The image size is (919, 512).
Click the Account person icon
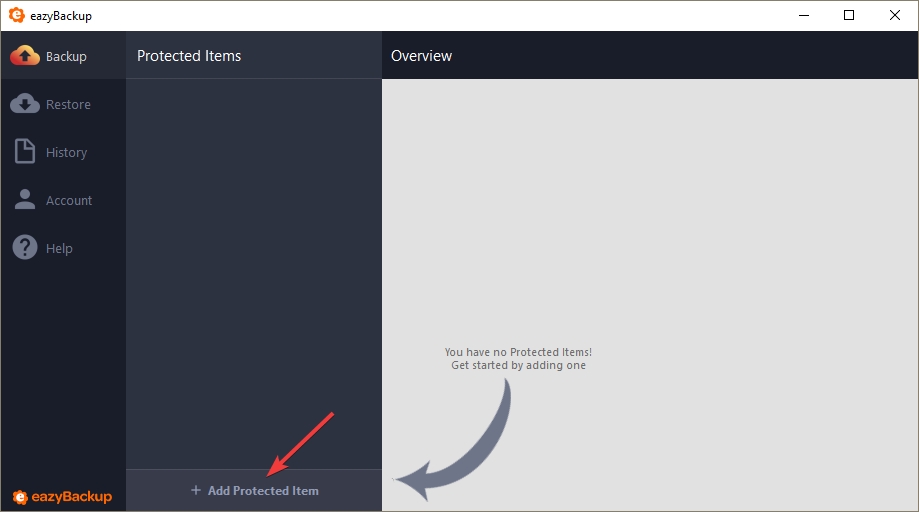click(x=25, y=199)
